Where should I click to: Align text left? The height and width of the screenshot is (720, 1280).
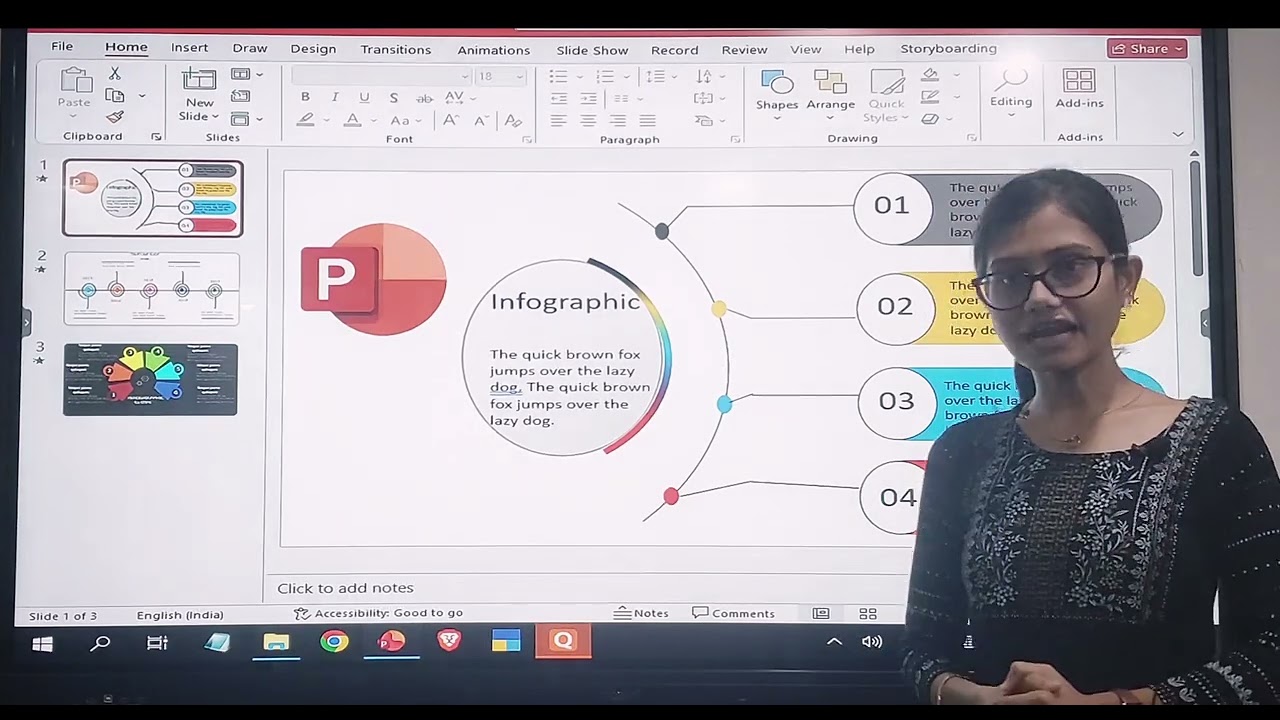[559, 120]
